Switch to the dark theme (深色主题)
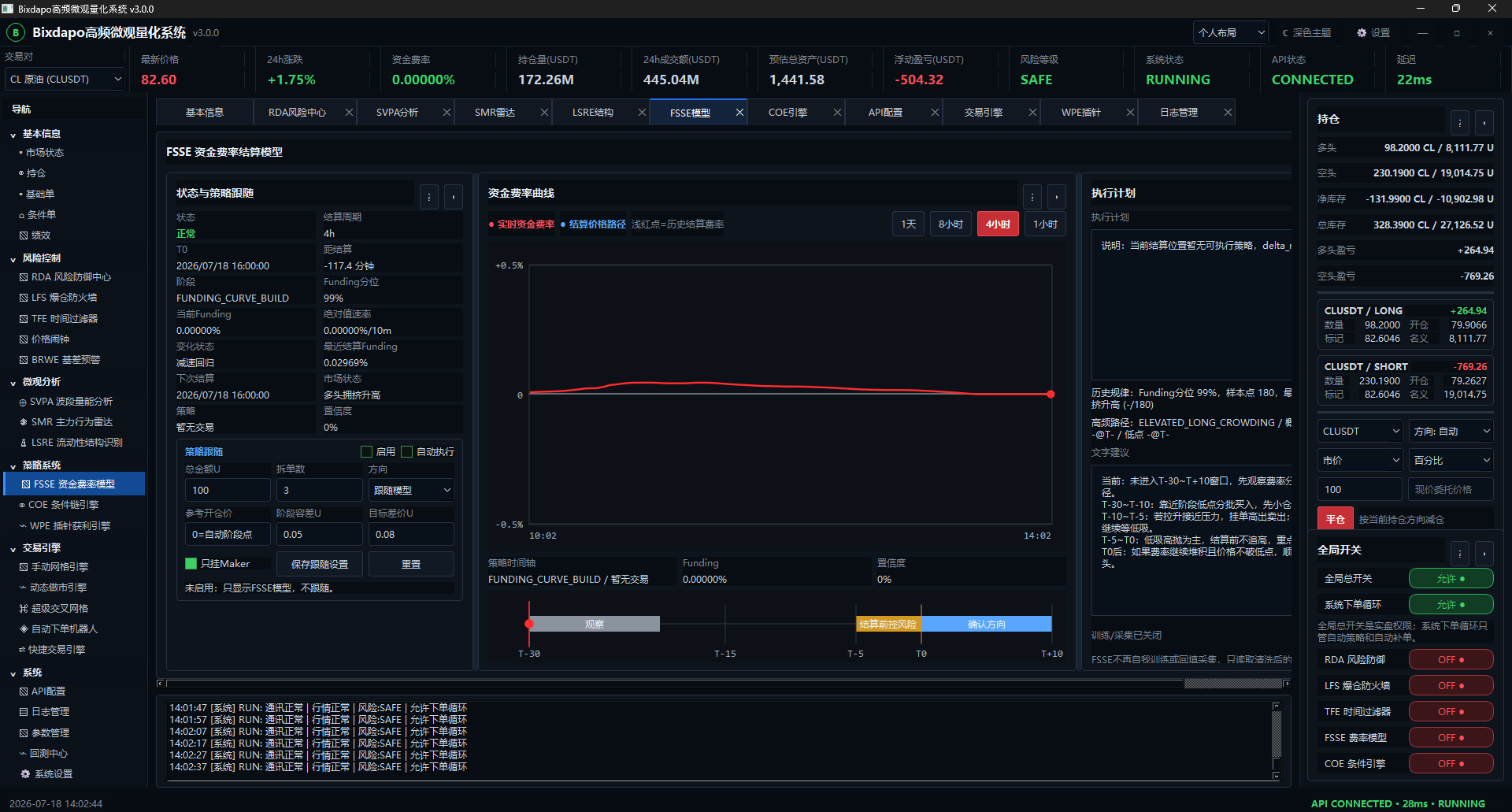 click(x=1306, y=32)
